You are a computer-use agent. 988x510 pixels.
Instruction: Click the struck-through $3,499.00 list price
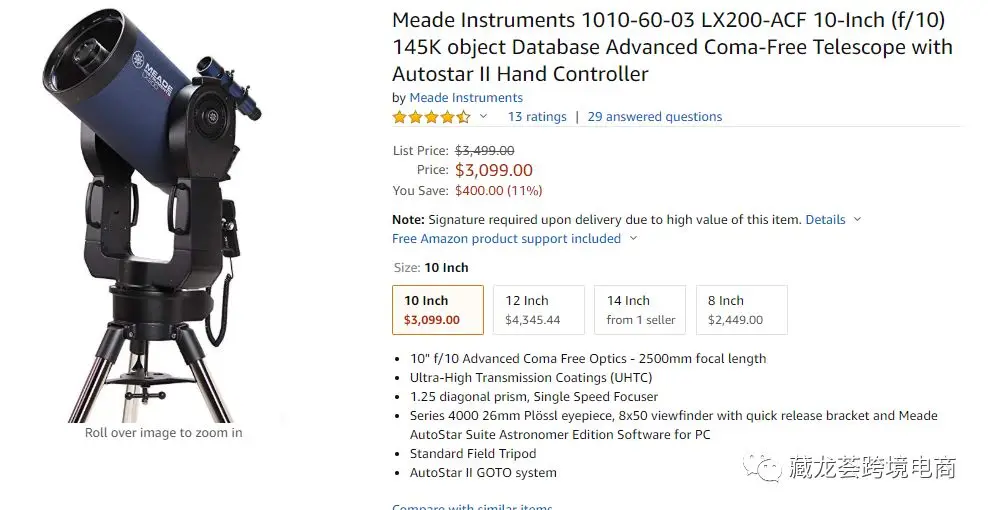pos(485,150)
